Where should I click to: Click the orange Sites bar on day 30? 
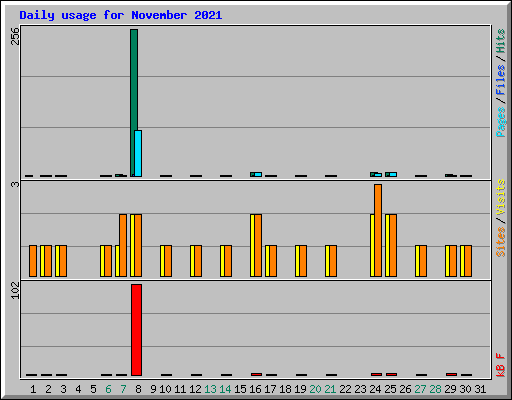(x=468, y=261)
